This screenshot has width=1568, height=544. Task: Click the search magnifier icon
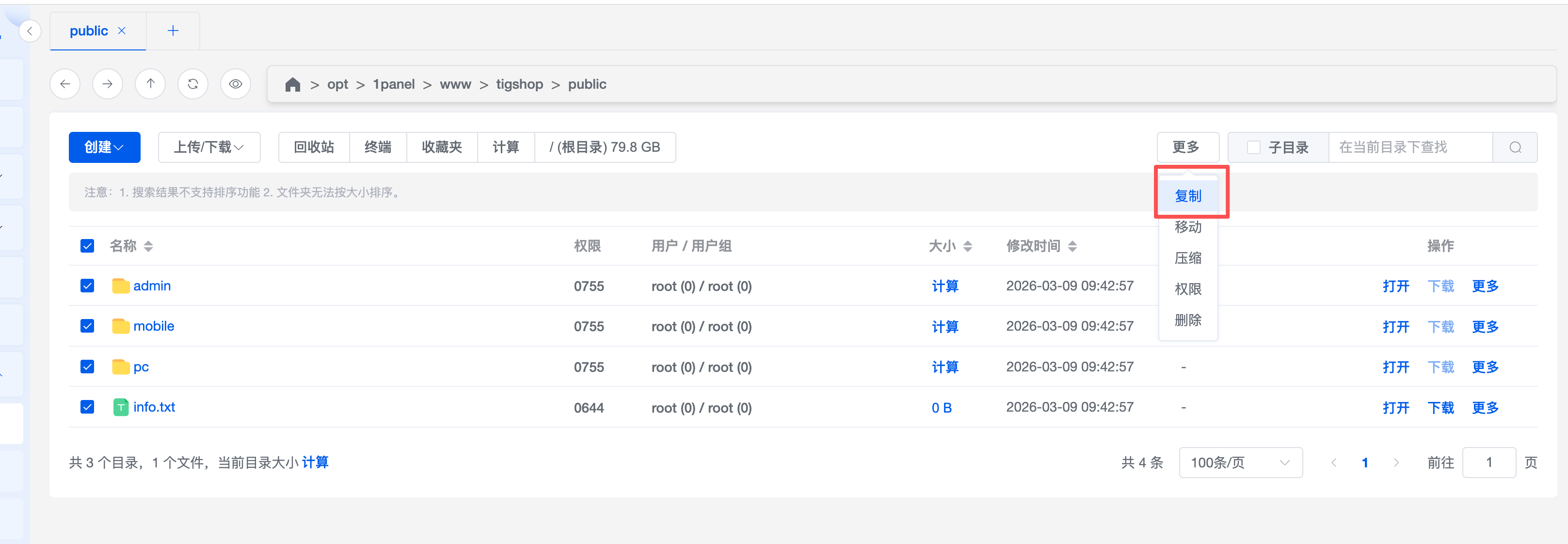point(1515,147)
